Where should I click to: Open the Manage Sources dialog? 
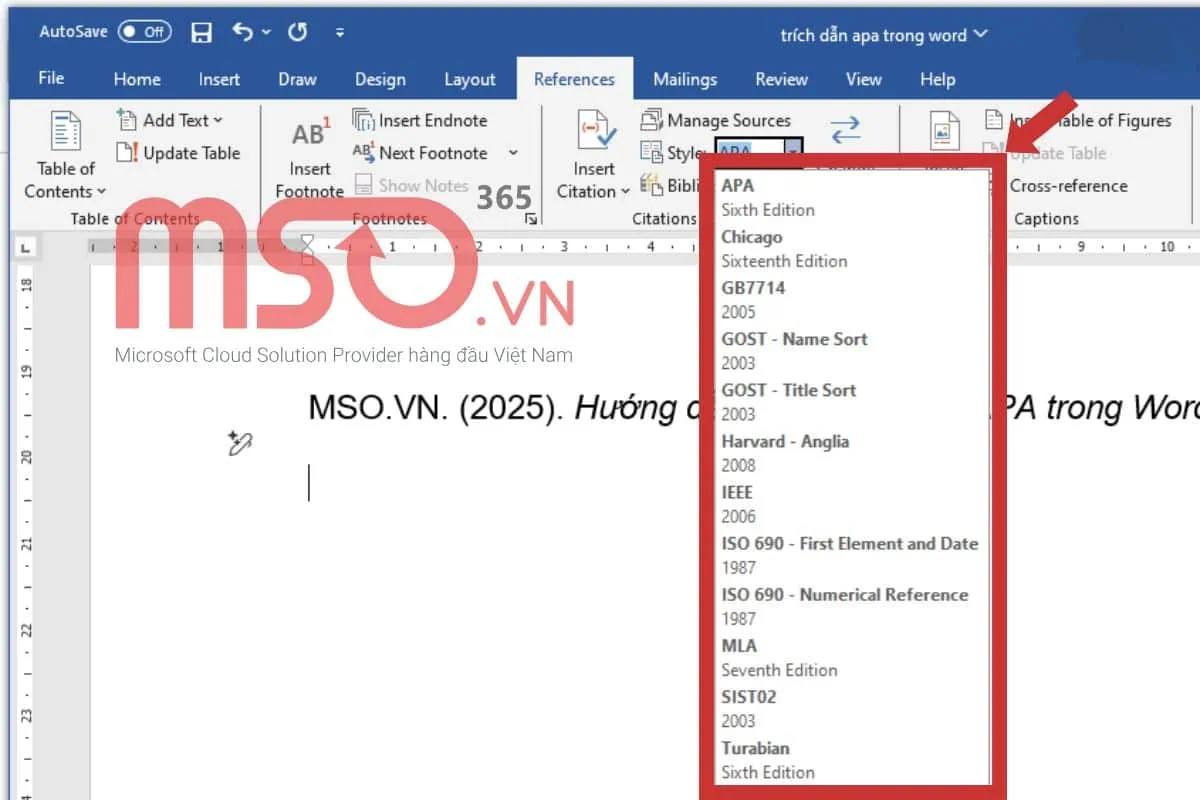click(716, 120)
